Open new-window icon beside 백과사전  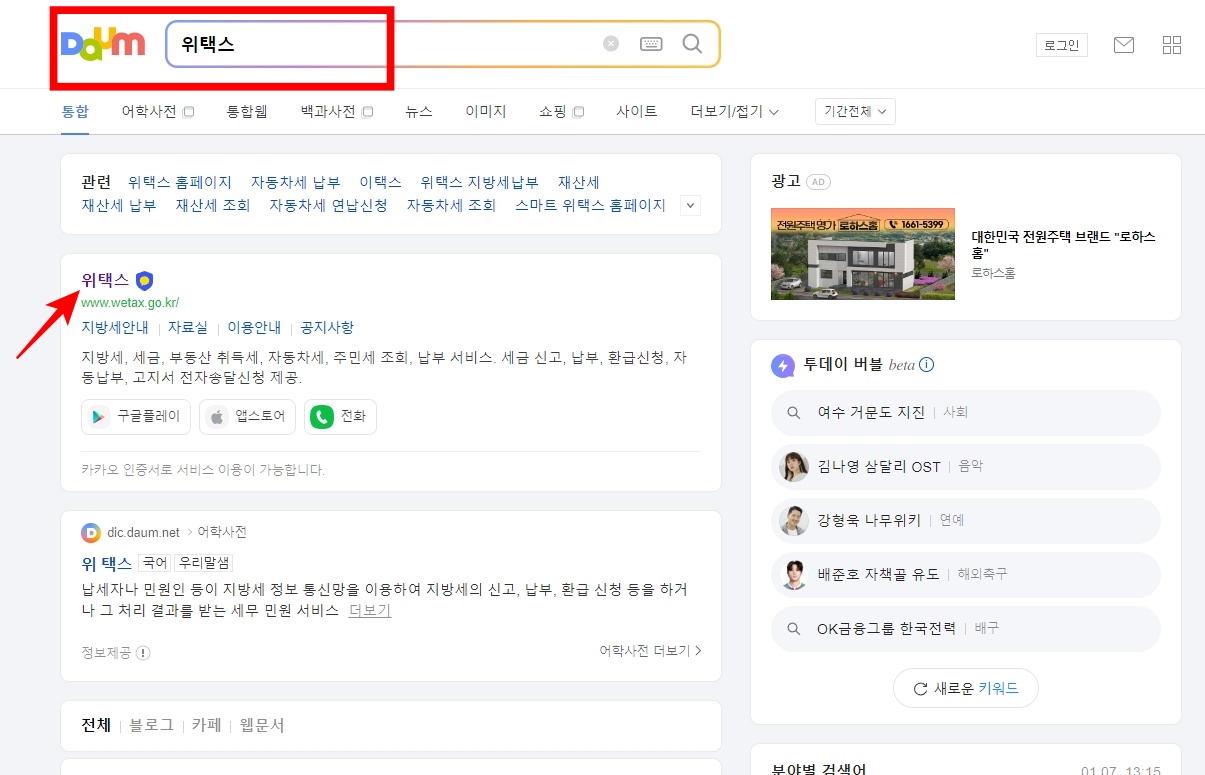pyautogui.click(x=367, y=112)
